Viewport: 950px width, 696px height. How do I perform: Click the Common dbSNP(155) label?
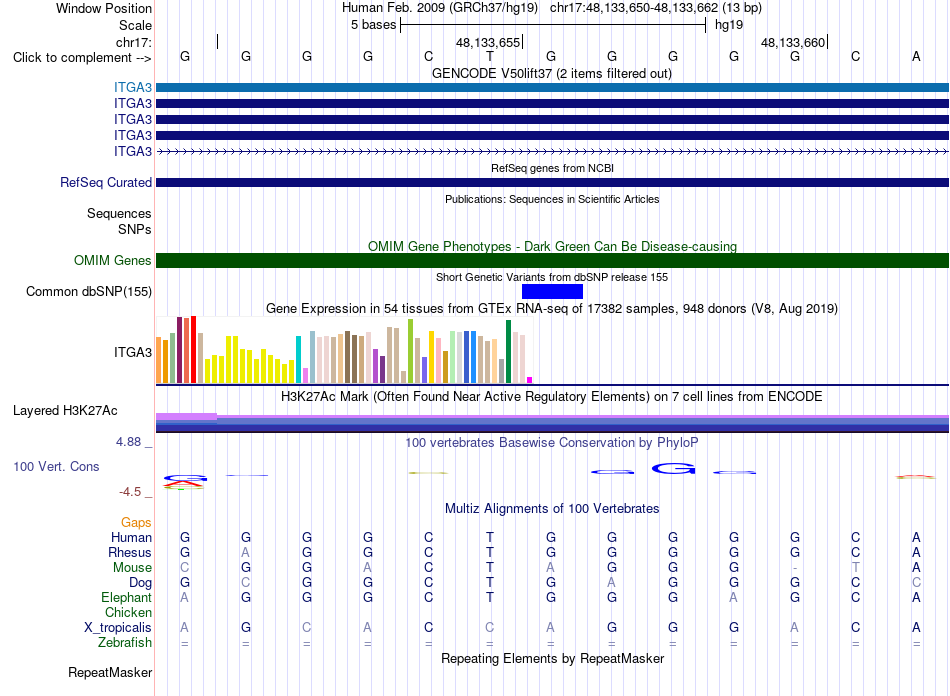point(89,291)
